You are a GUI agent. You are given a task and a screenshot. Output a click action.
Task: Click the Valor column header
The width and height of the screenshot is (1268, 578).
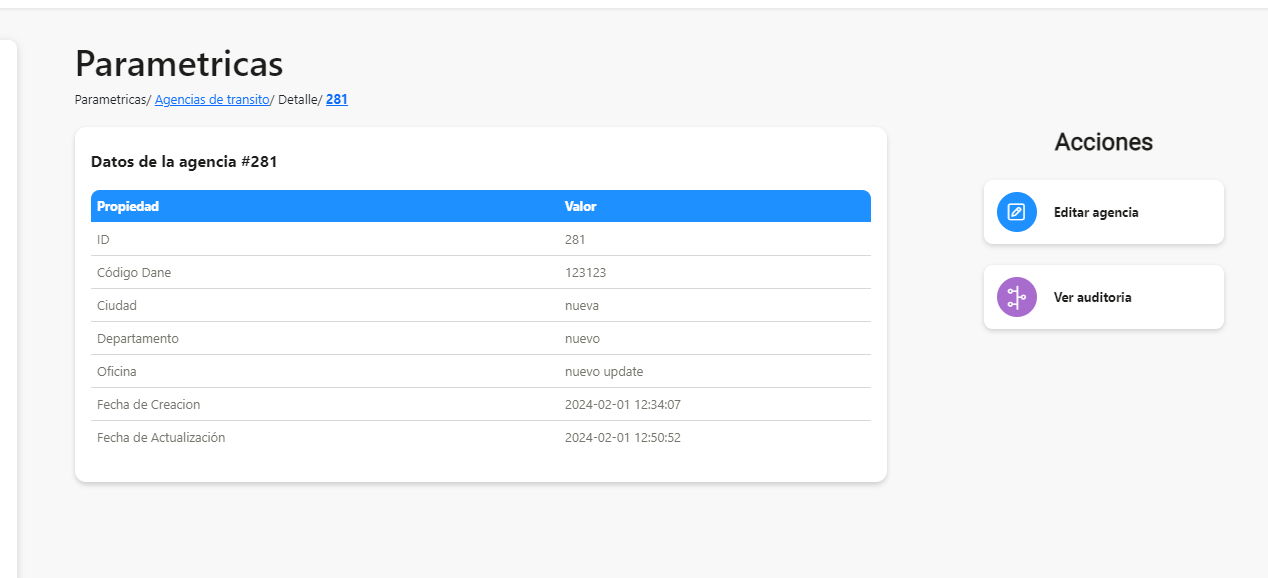click(x=581, y=207)
